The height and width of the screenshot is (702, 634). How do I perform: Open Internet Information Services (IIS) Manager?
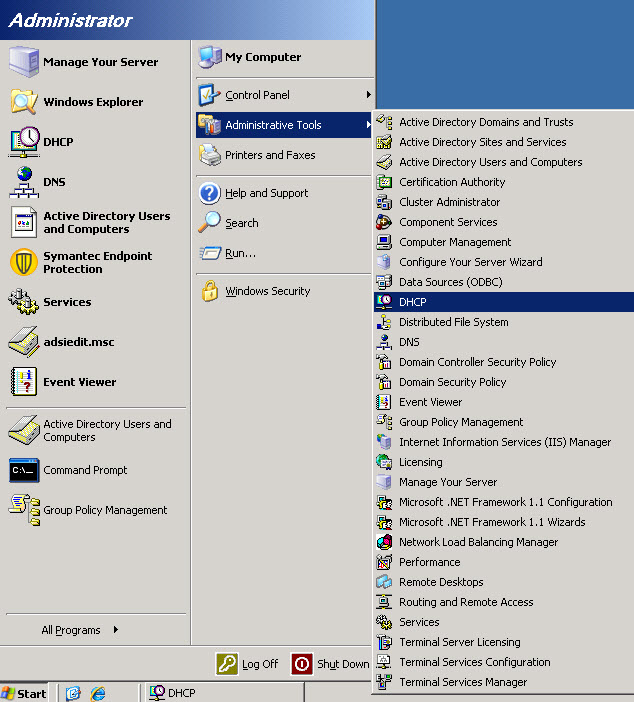tap(504, 442)
